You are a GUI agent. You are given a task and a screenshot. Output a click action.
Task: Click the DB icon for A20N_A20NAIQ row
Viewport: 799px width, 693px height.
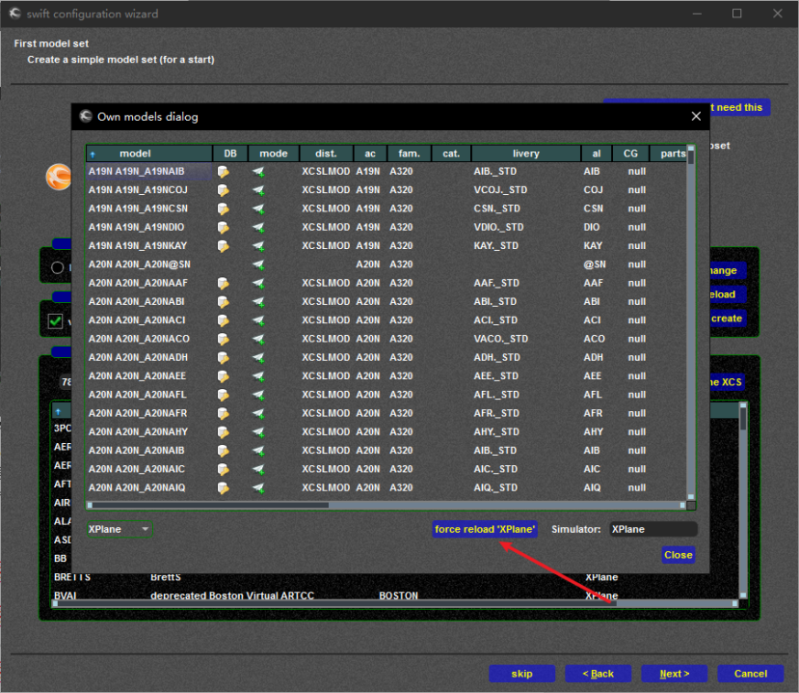pyautogui.click(x=224, y=488)
